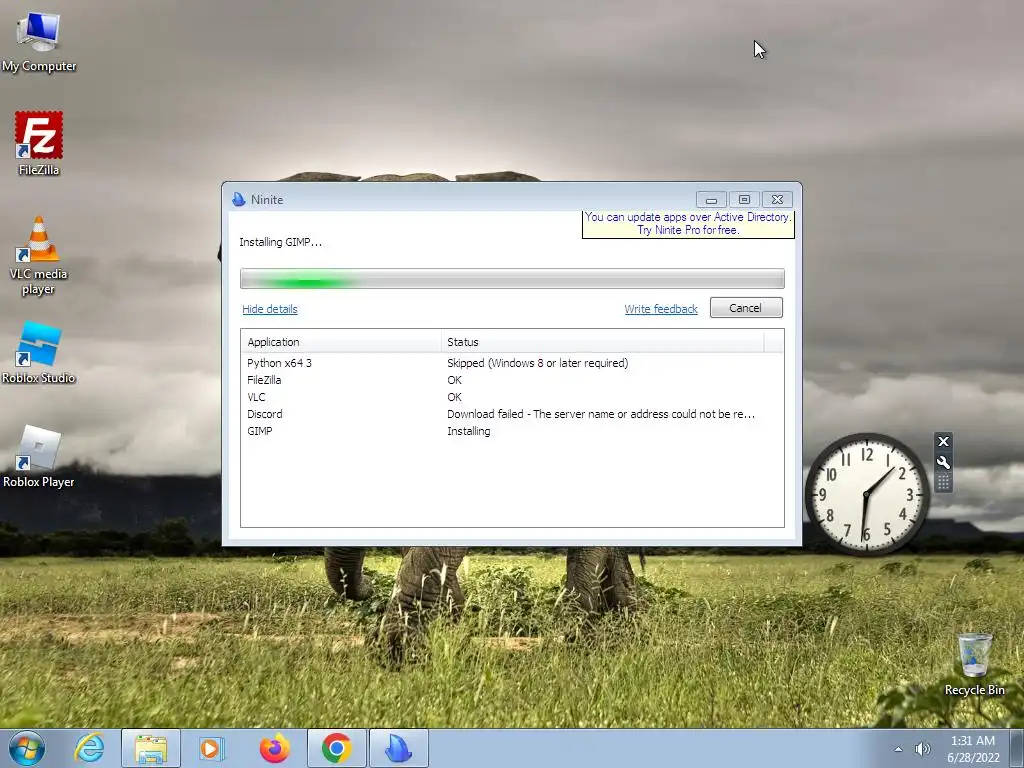Click the analog clock gadget face
The image size is (1024, 768).
[x=867, y=495]
